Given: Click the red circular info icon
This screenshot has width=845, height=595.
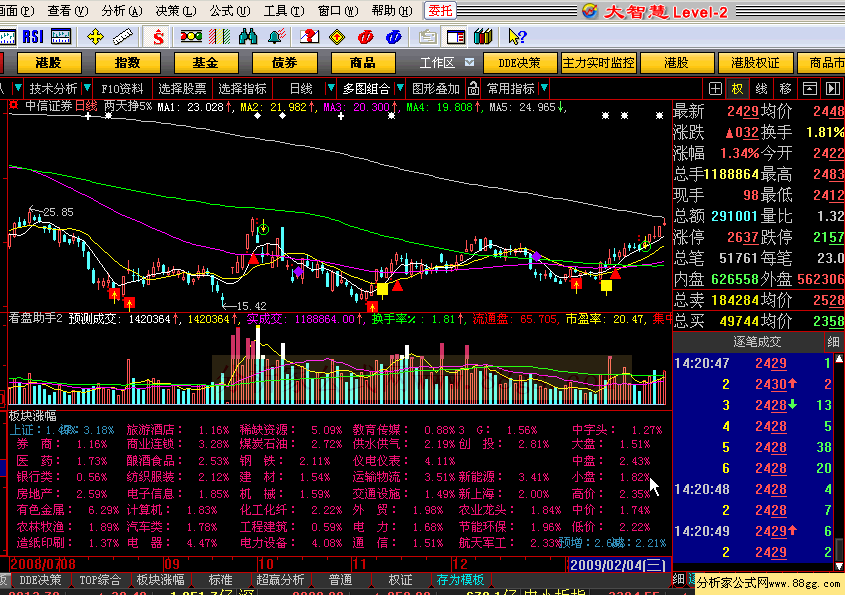Looking at the screenshot, I should click(x=365, y=37).
